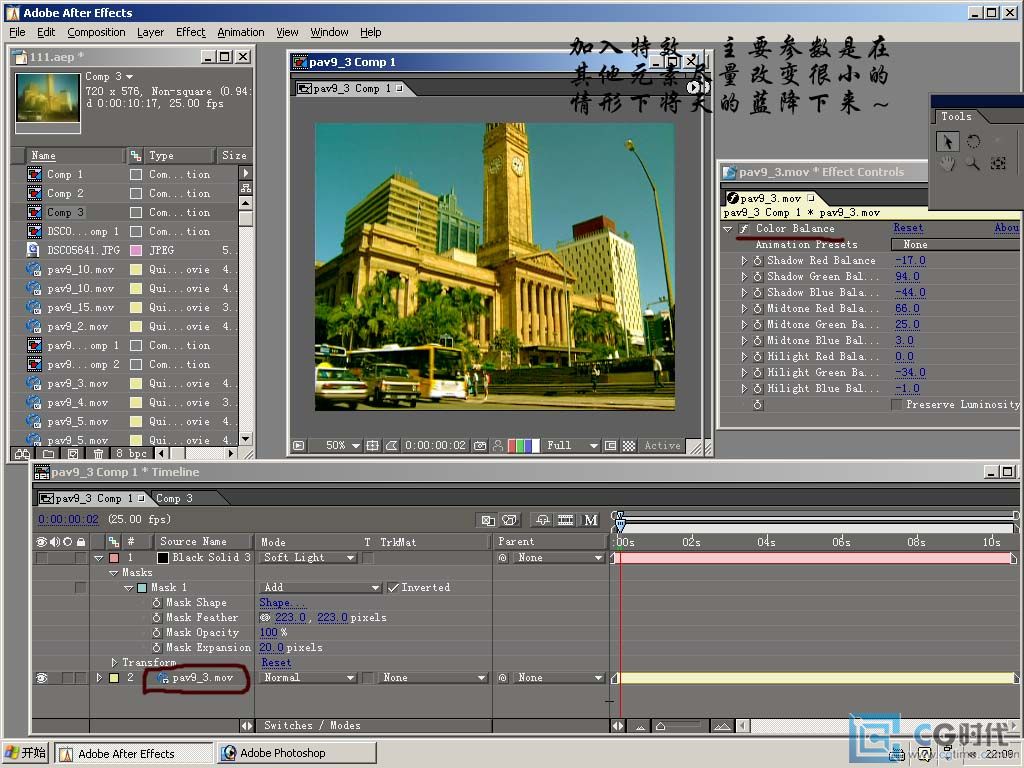1024x768 pixels.
Task: Open the Full resolution dropdown
Action: tap(571, 445)
